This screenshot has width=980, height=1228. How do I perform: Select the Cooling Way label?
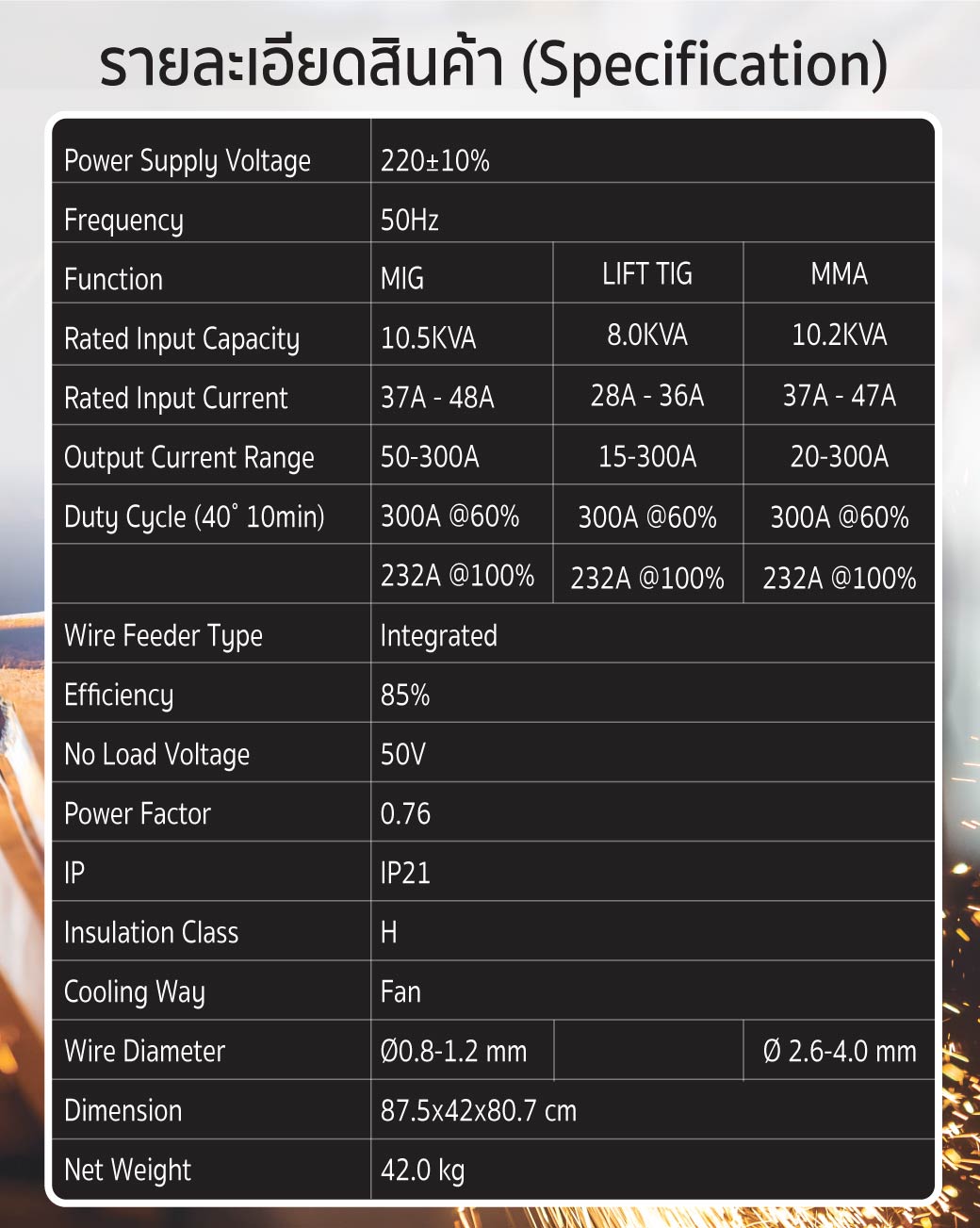134,992
